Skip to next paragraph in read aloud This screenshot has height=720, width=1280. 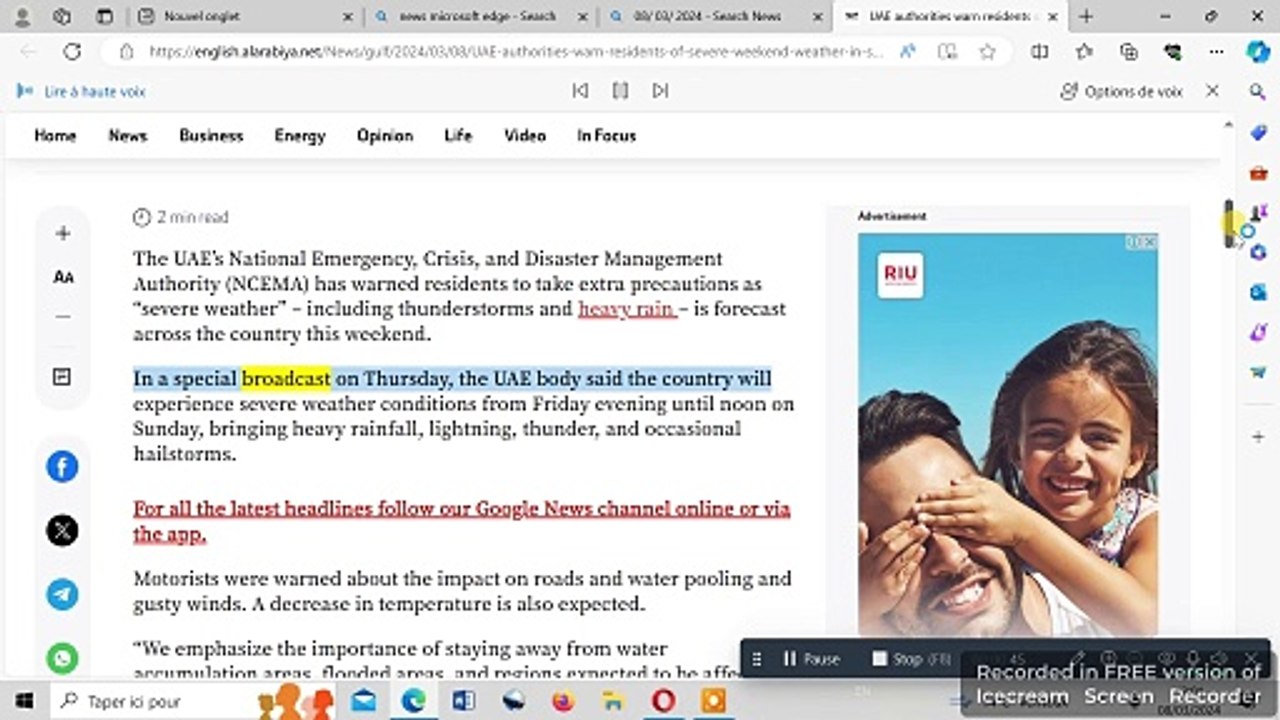click(660, 91)
